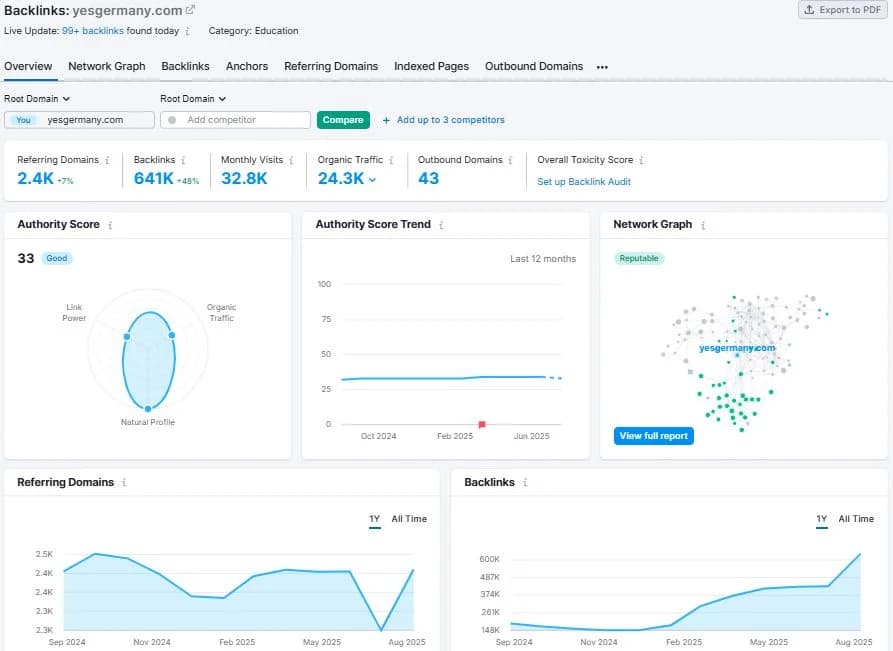Select All Time in Referring Domains chart
This screenshot has width=893, height=651.
[x=409, y=519]
